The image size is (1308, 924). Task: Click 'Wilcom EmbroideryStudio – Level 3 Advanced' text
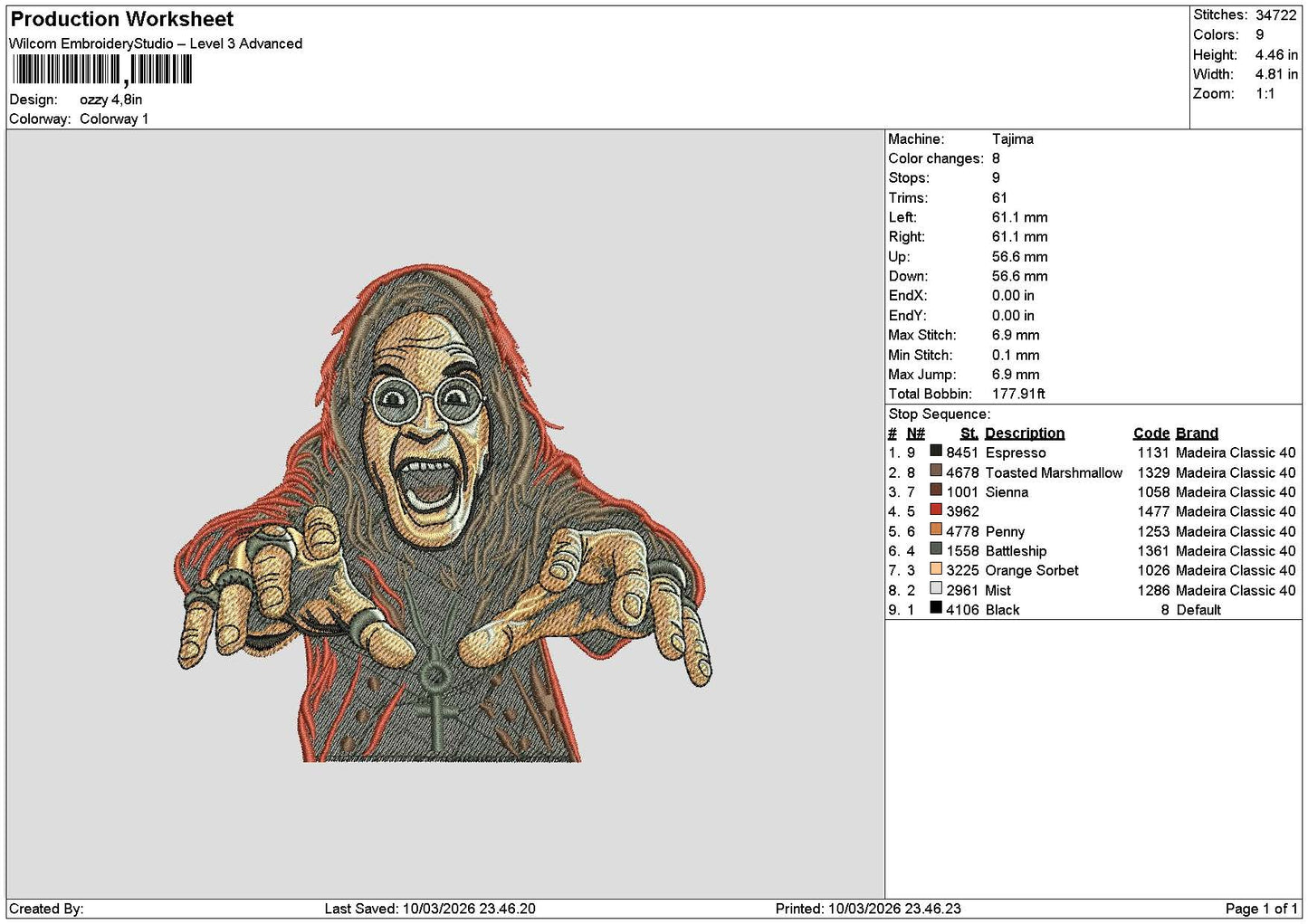(x=156, y=43)
